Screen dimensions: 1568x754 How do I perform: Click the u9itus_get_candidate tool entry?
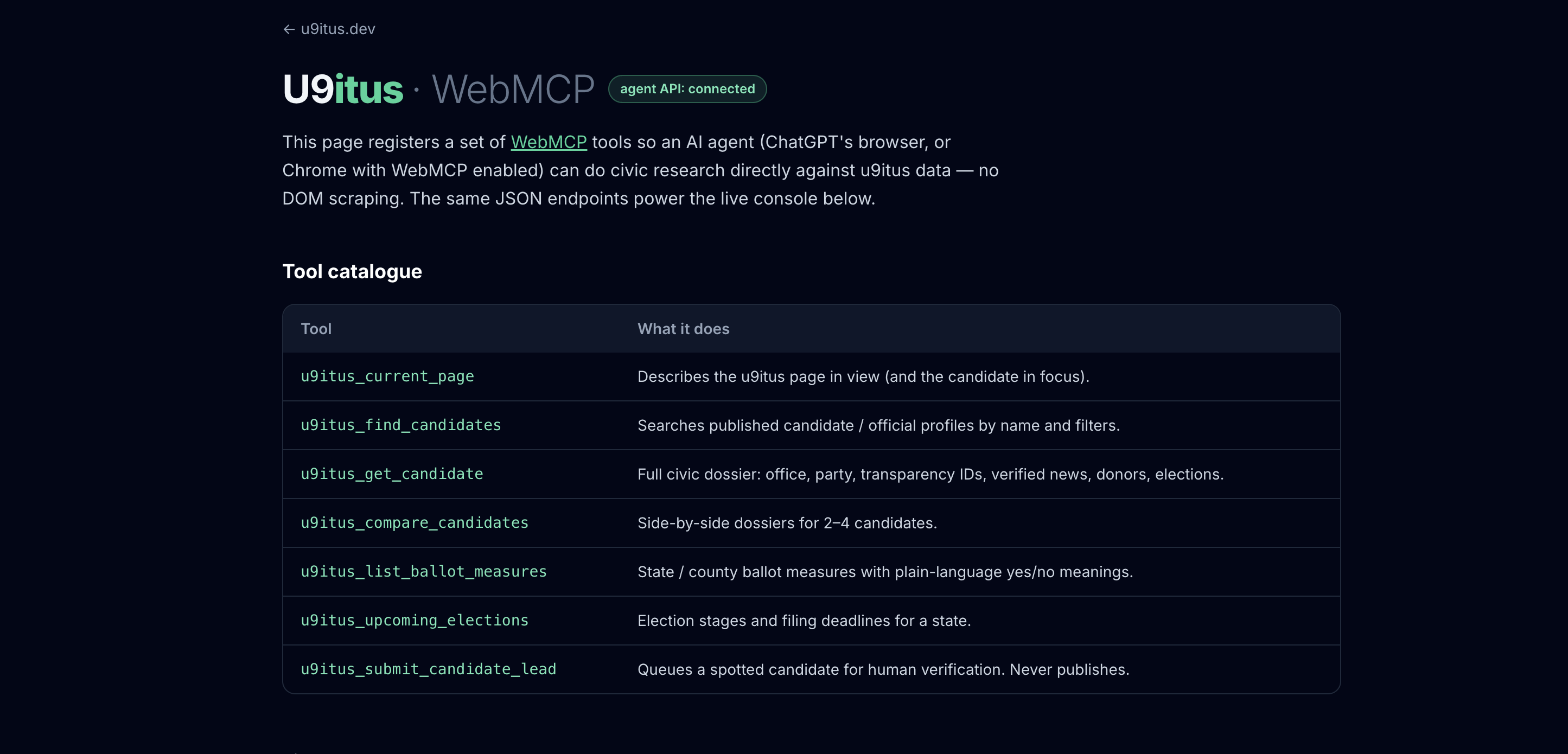pos(392,474)
